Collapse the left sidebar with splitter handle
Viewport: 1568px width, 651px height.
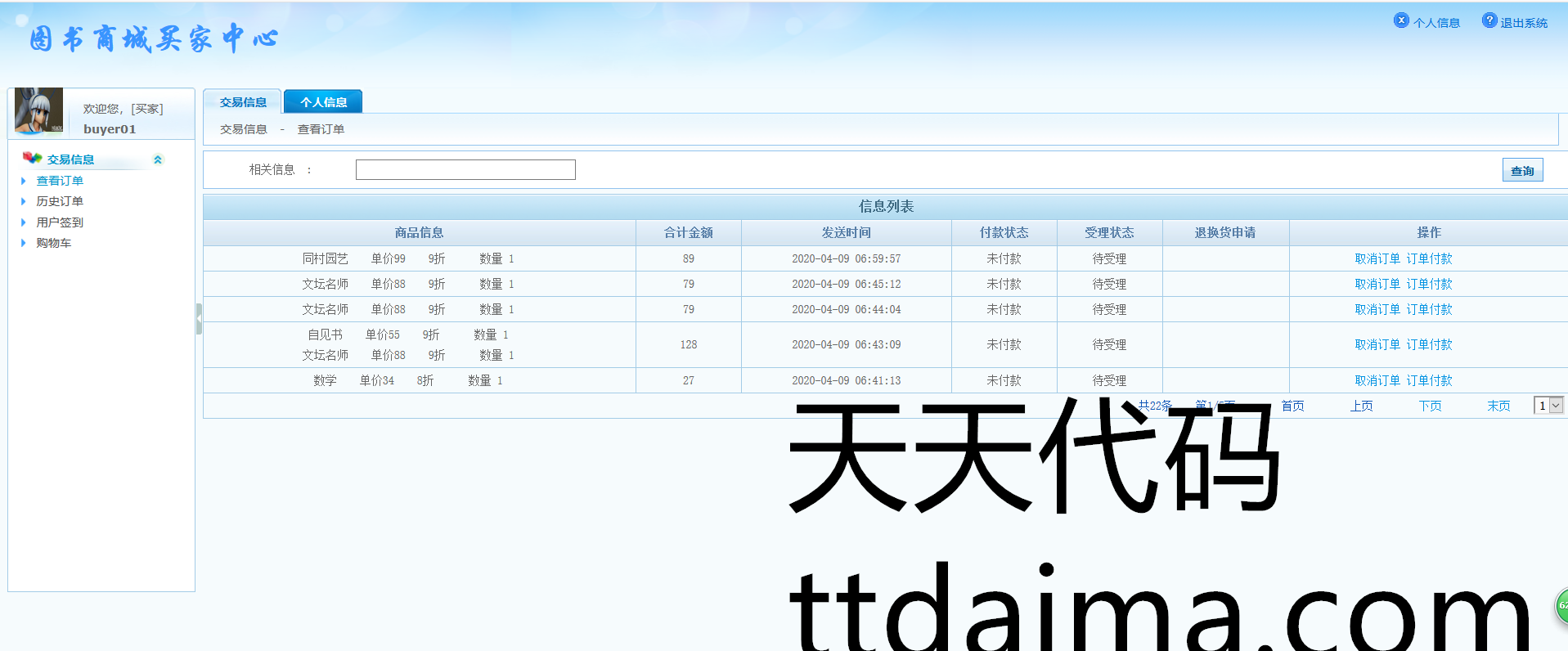(199, 319)
